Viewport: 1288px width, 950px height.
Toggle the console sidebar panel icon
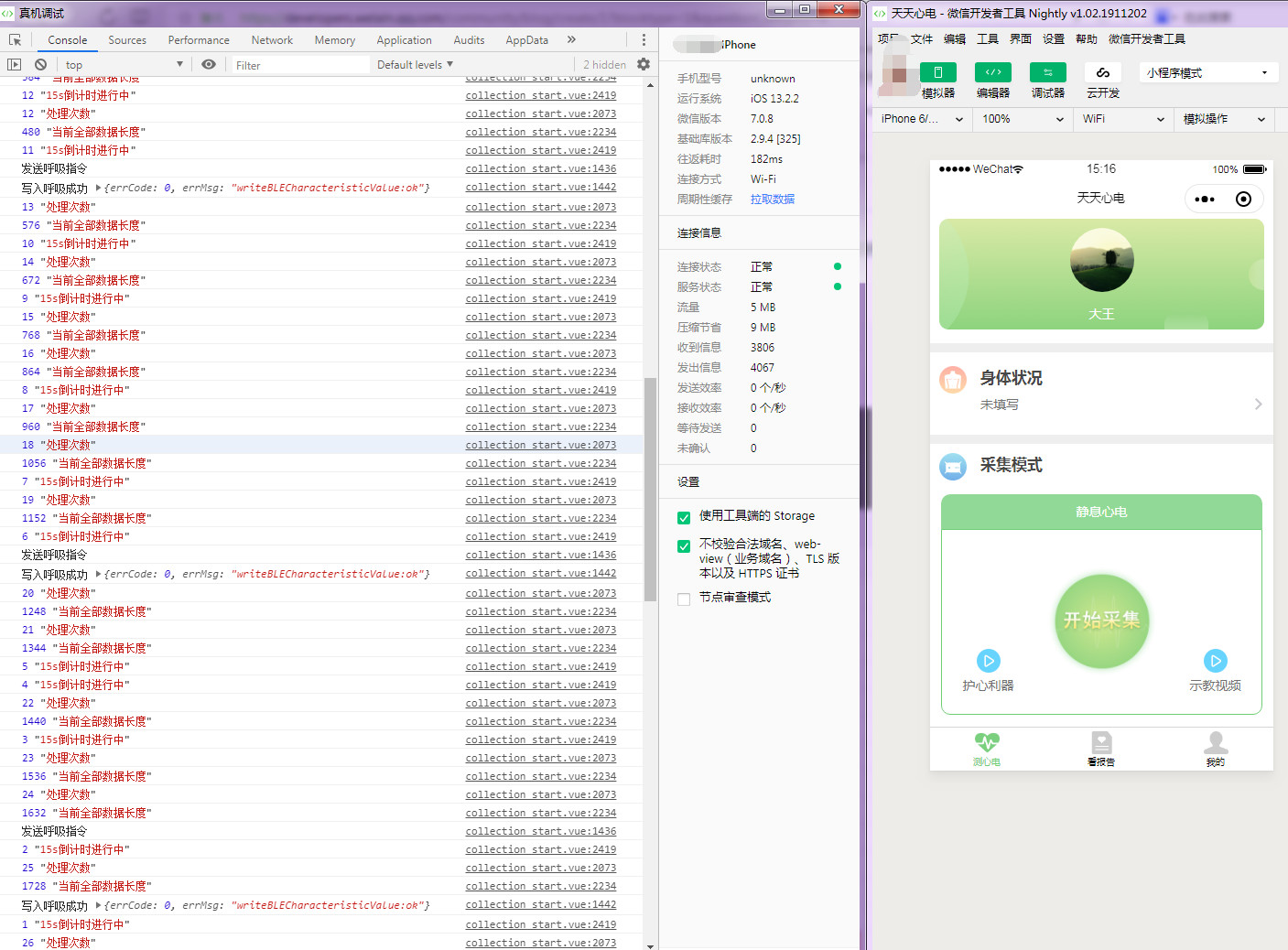(x=14, y=65)
